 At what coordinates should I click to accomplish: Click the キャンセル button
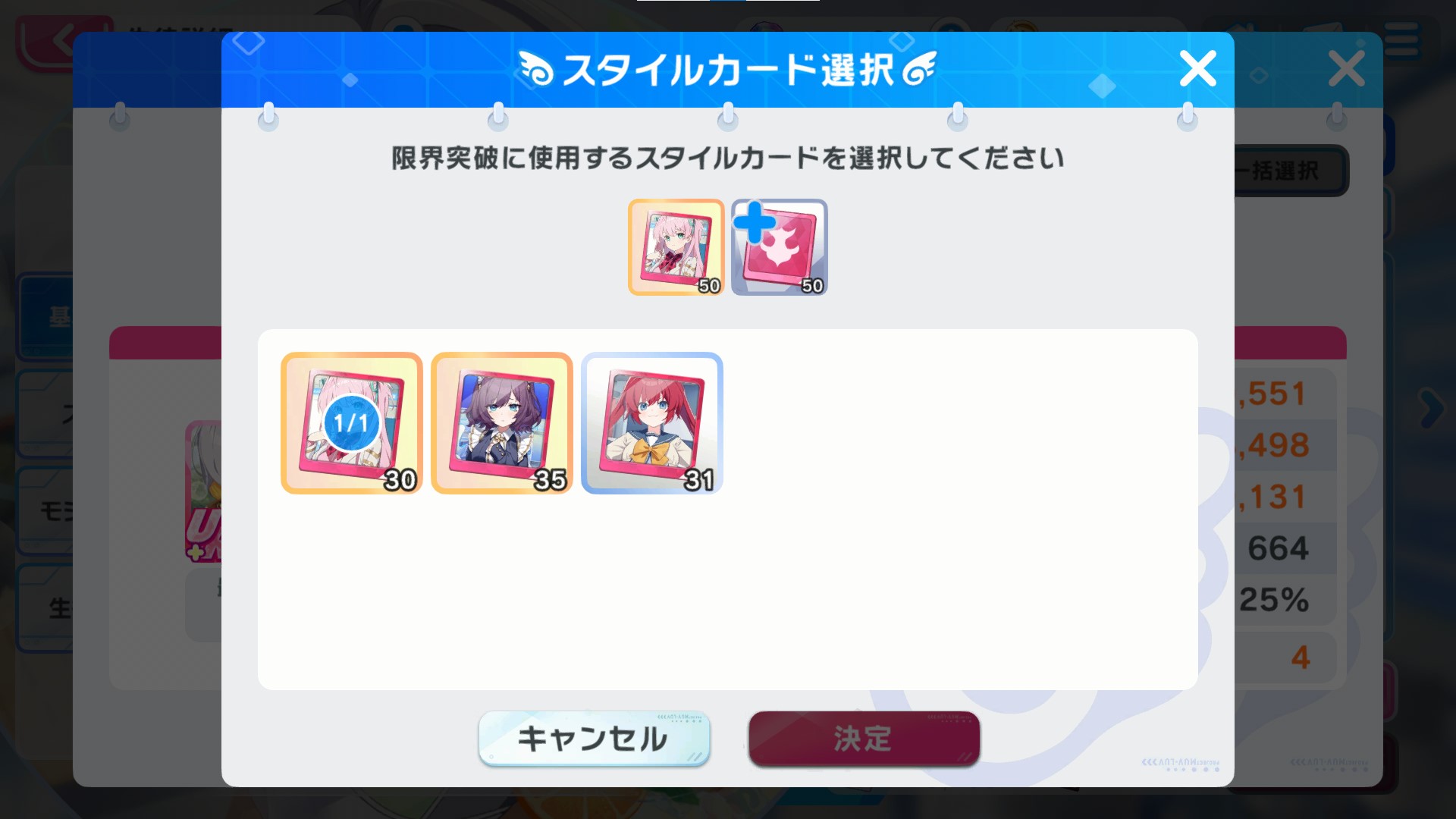(x=595, y=738)
